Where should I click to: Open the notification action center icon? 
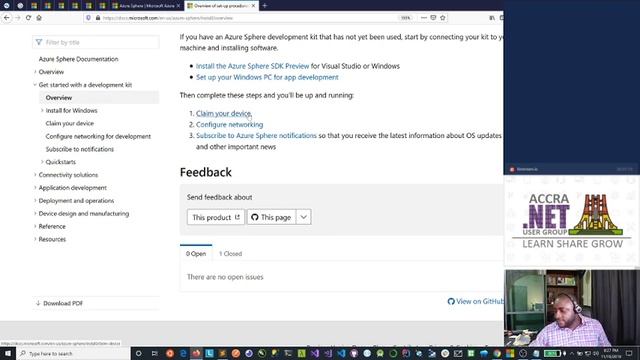click(x=629, y=353)
